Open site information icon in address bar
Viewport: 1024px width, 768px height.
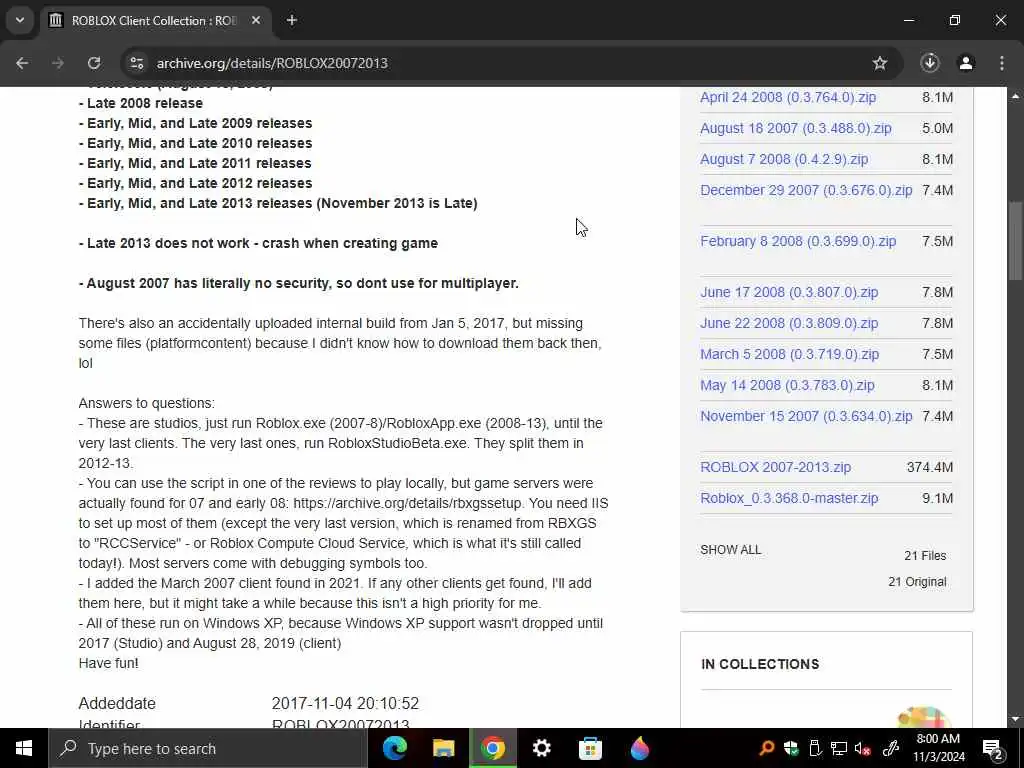coord(136,63)
